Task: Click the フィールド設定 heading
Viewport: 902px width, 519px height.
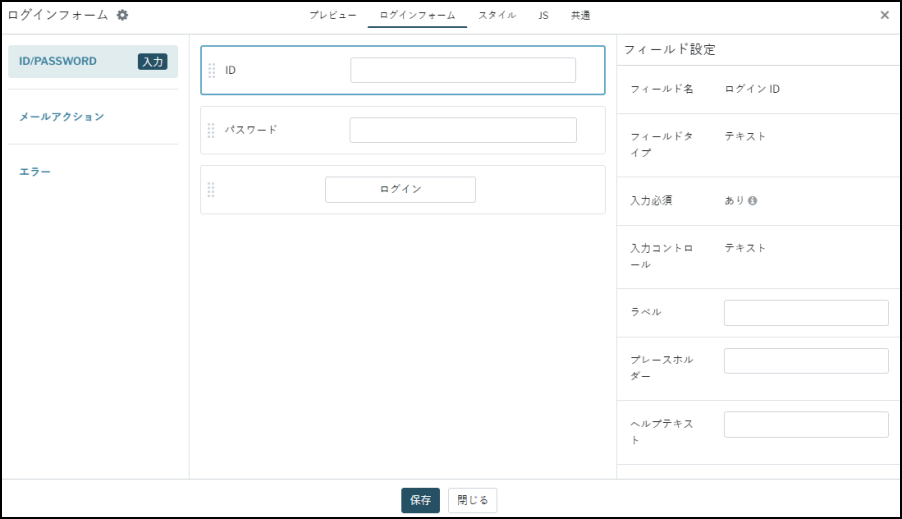Action: [x=670, y=49]
